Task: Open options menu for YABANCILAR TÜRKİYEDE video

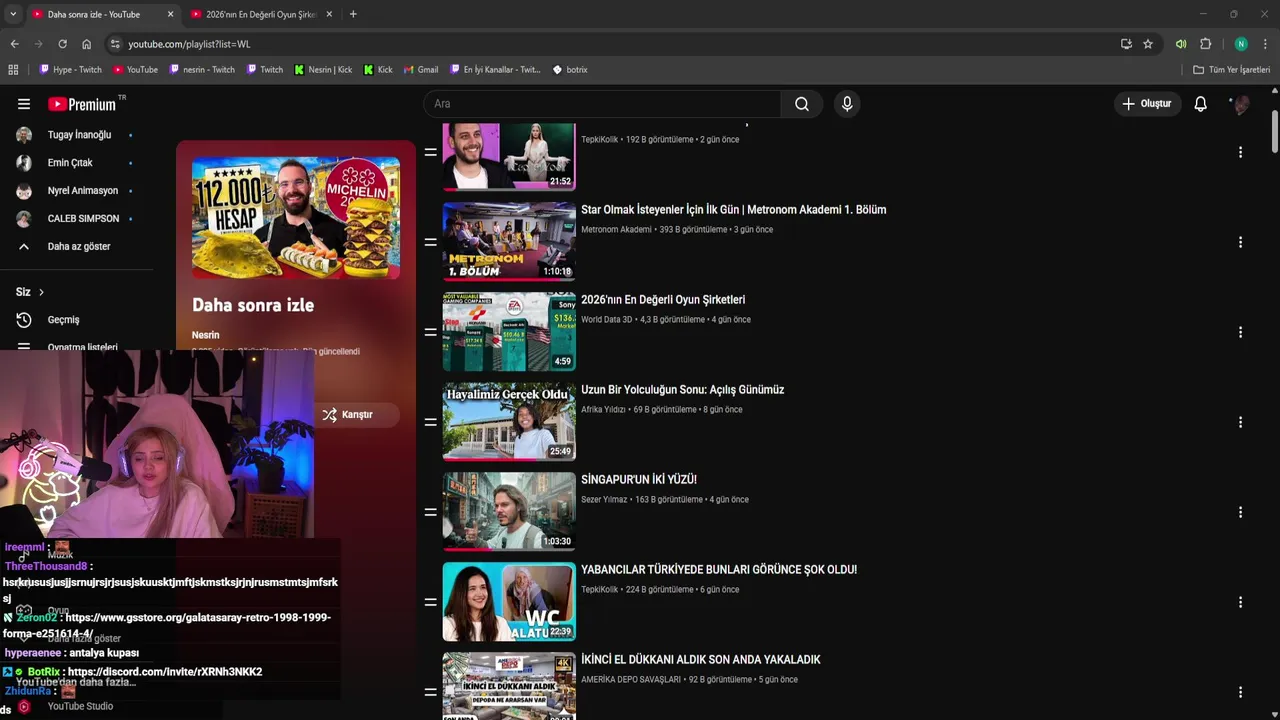Action: click(1240, 602)
